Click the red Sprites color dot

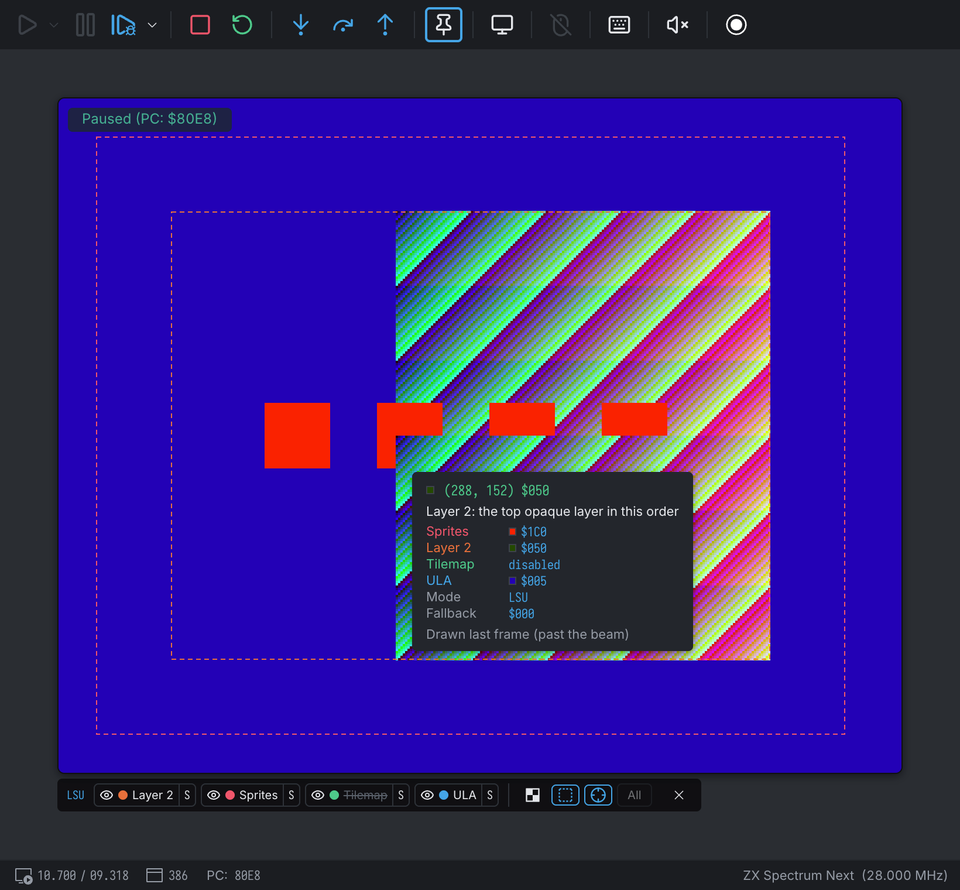coord(230,795)
